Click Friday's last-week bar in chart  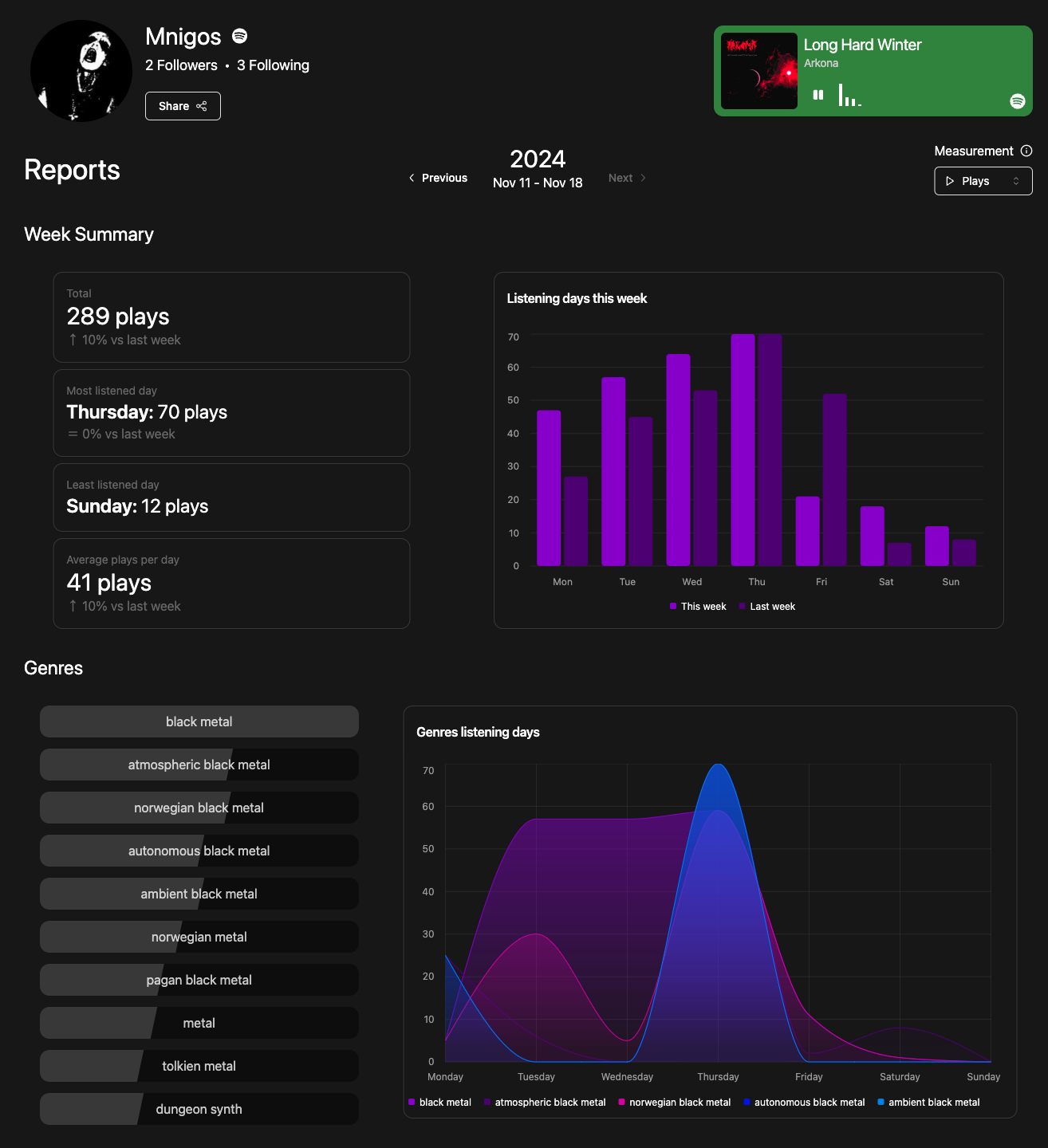pos(834,480)
